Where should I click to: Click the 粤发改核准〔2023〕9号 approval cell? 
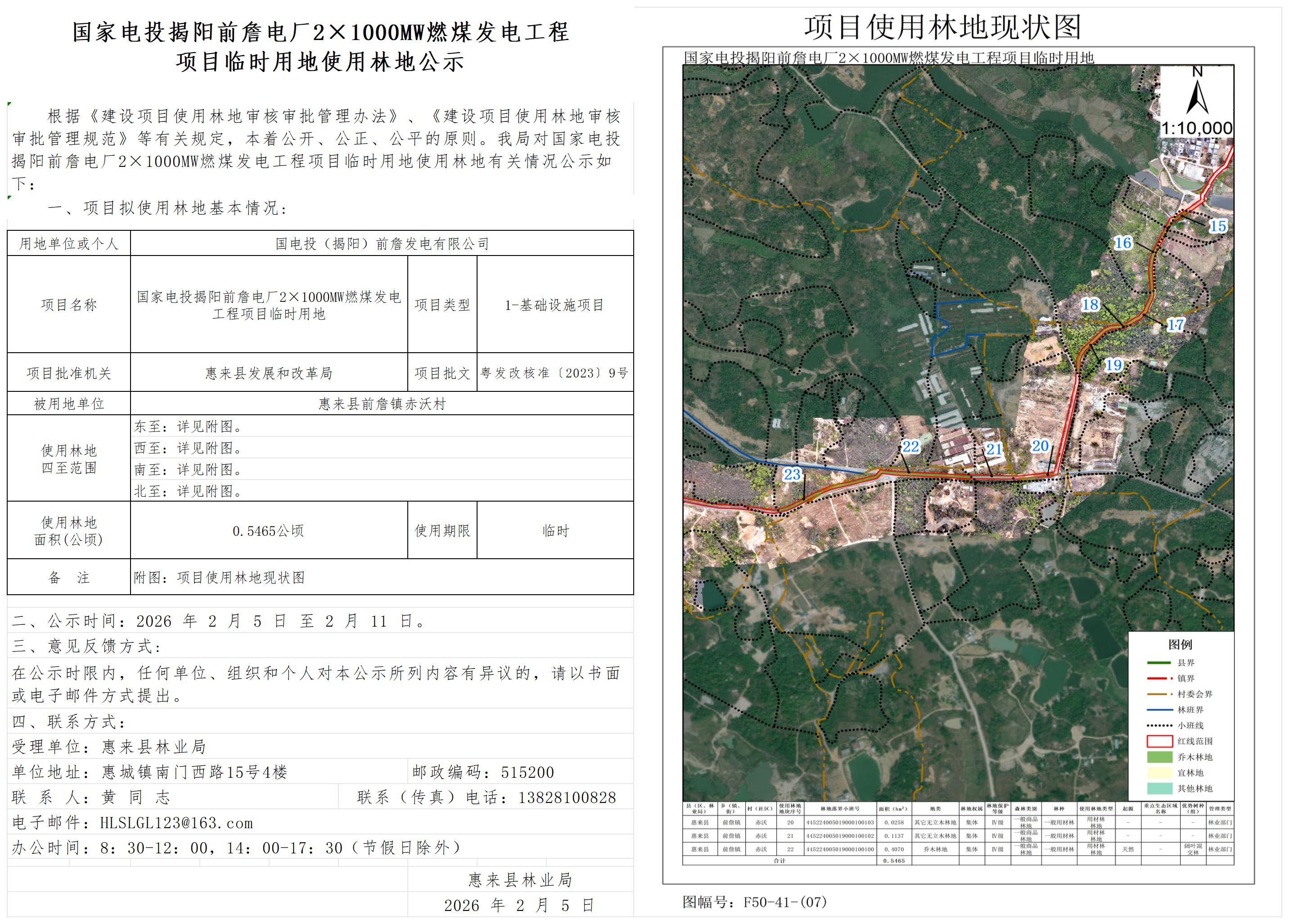point(554,372)
